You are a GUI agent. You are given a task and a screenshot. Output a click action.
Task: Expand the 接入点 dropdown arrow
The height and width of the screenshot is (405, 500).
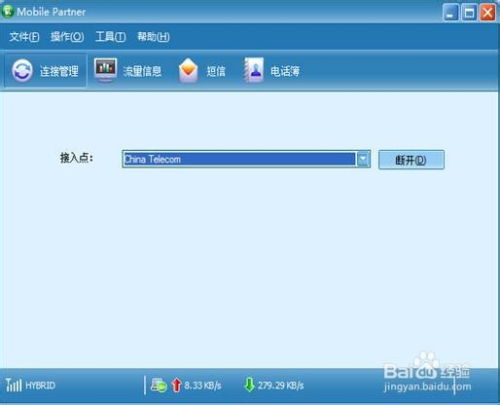[363, 159]
